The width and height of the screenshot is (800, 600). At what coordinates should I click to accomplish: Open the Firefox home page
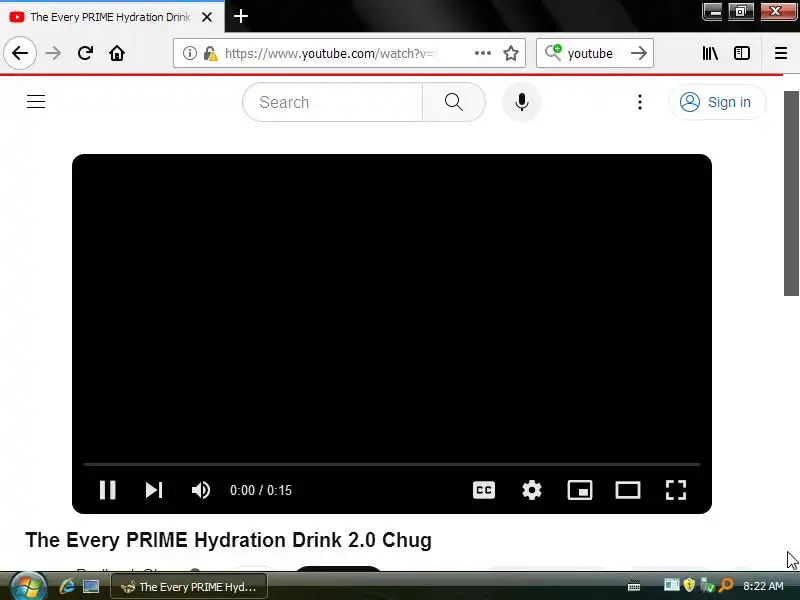117,53
